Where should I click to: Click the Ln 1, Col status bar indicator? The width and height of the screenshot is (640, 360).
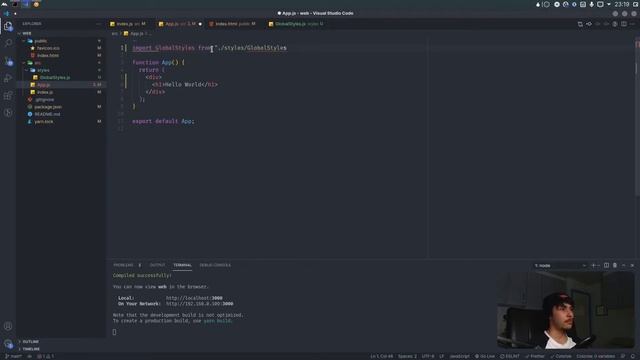tap(382, 356)
